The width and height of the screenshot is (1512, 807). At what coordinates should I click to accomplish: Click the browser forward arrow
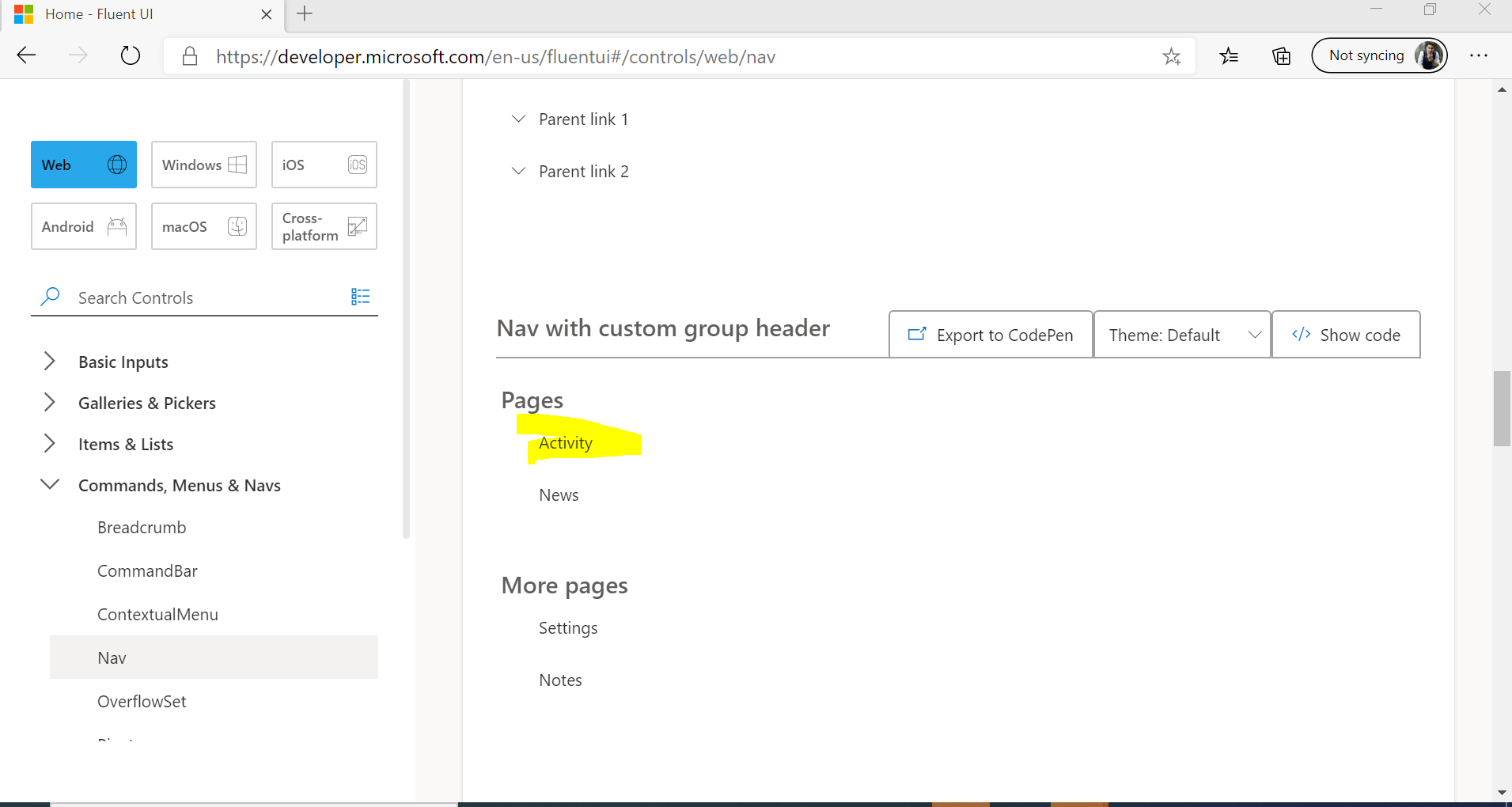(78, 55)
